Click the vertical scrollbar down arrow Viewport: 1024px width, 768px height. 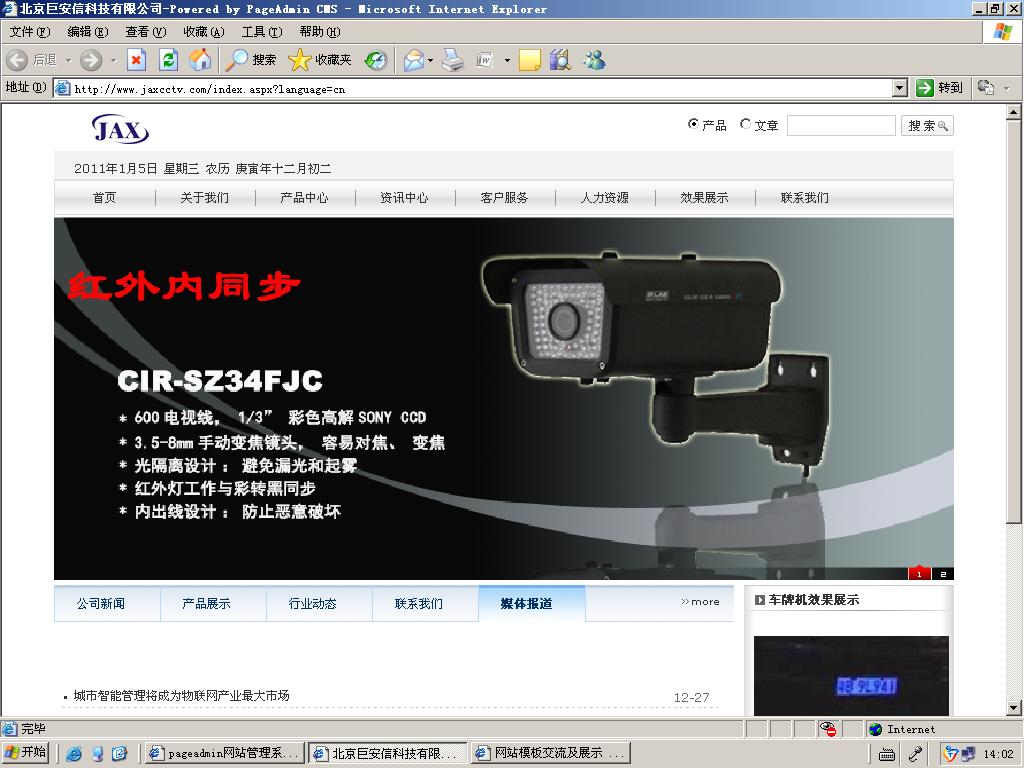point(1013,707)
